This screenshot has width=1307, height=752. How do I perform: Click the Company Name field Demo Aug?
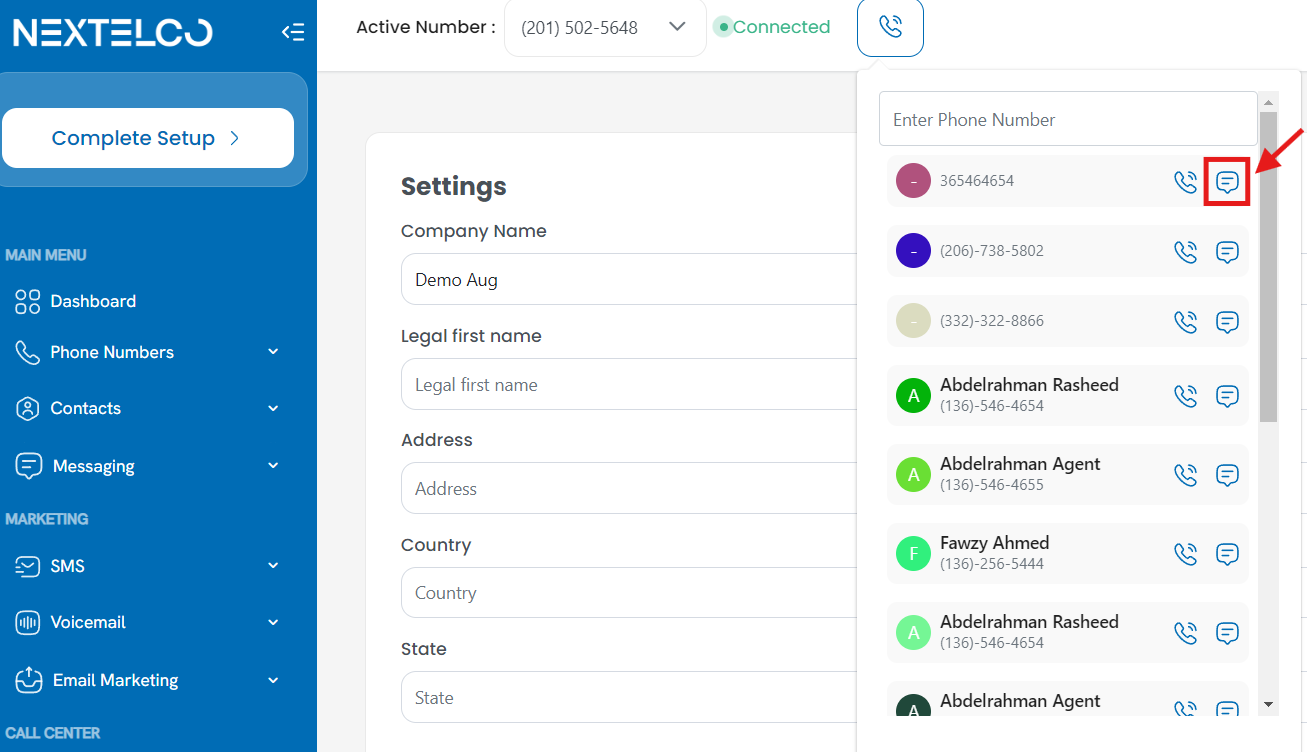628,280
